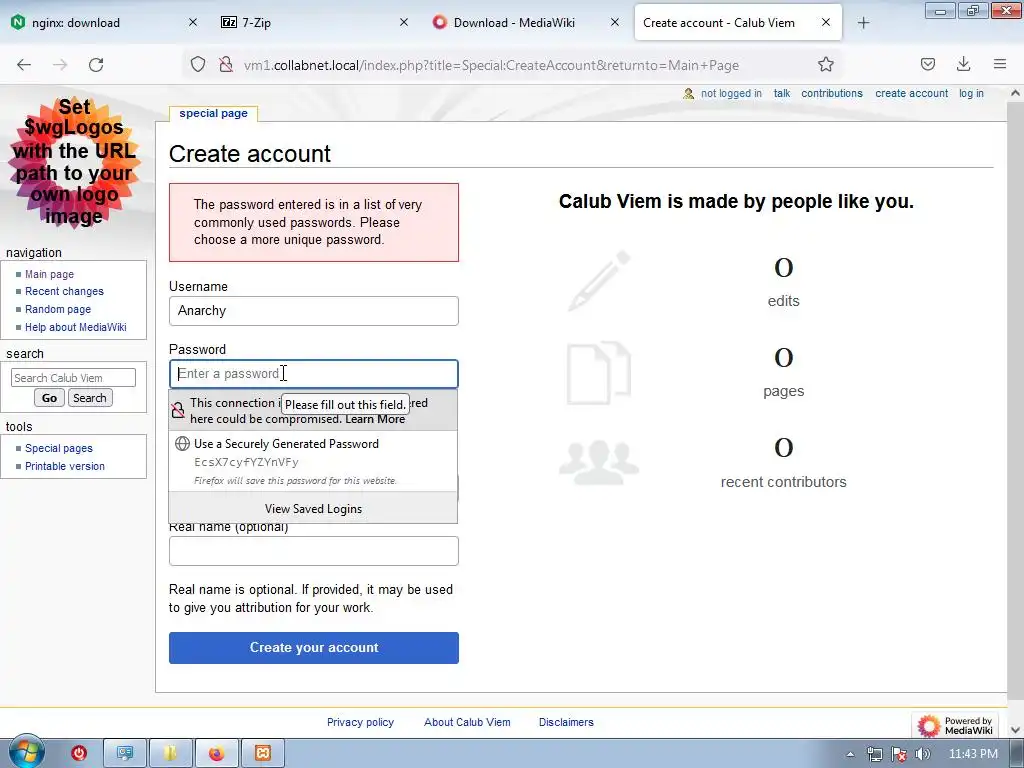Screen dimensions: 1024x768
Task: Open the XAMPP orange taskbar icon
Action: tap(263, 754)
